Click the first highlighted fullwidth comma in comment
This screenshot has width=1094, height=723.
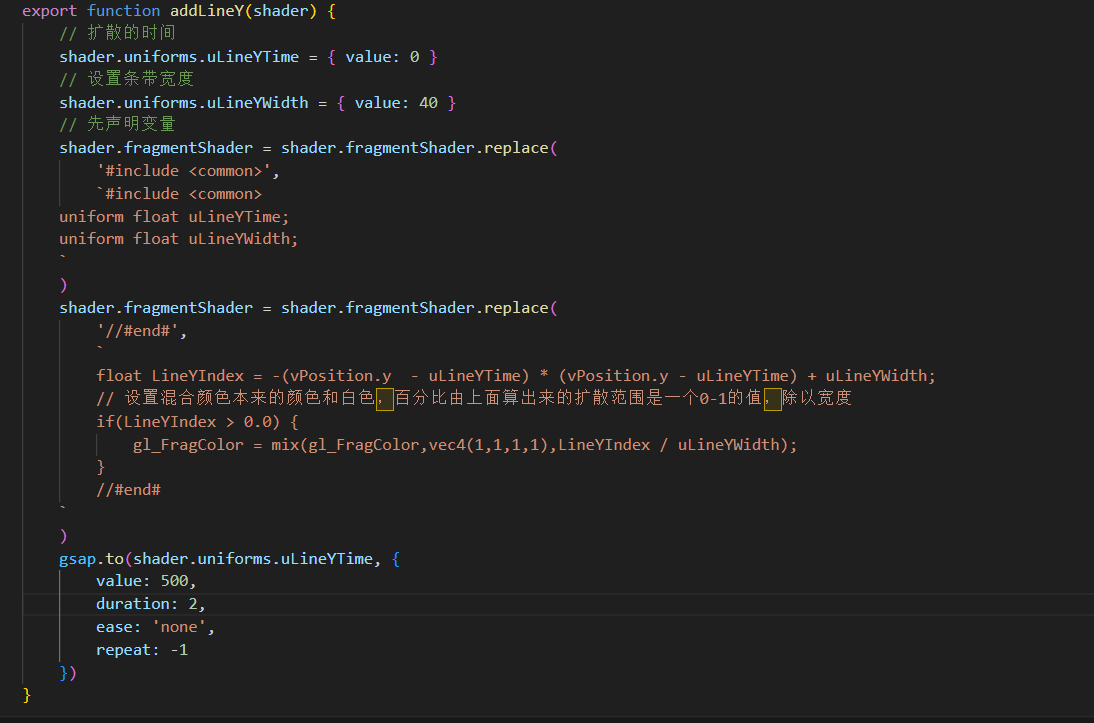click(385, 398)
